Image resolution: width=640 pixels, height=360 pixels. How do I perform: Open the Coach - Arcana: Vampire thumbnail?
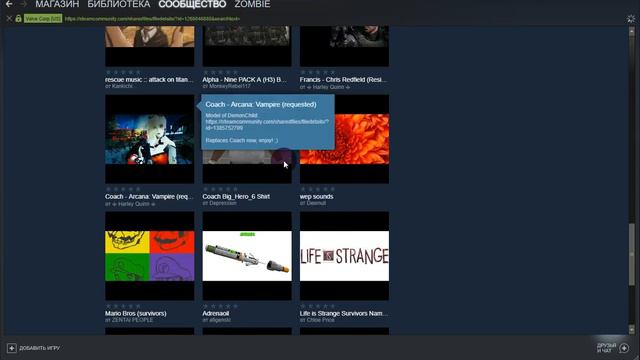pos(150,139)
